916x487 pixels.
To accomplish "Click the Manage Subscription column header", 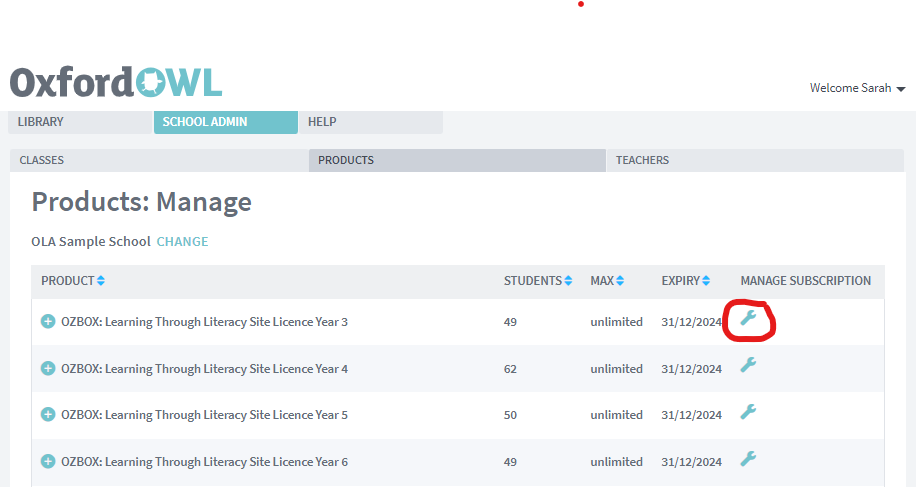I will (x=806, y=281).
